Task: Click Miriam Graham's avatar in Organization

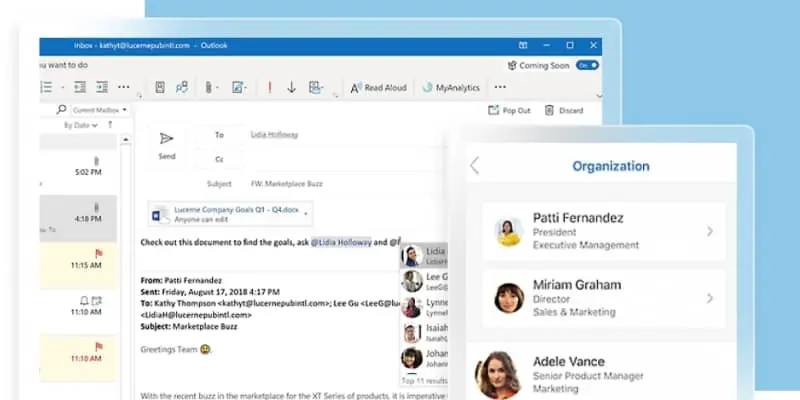Action: pyautogui.click(x=509, y=298)
